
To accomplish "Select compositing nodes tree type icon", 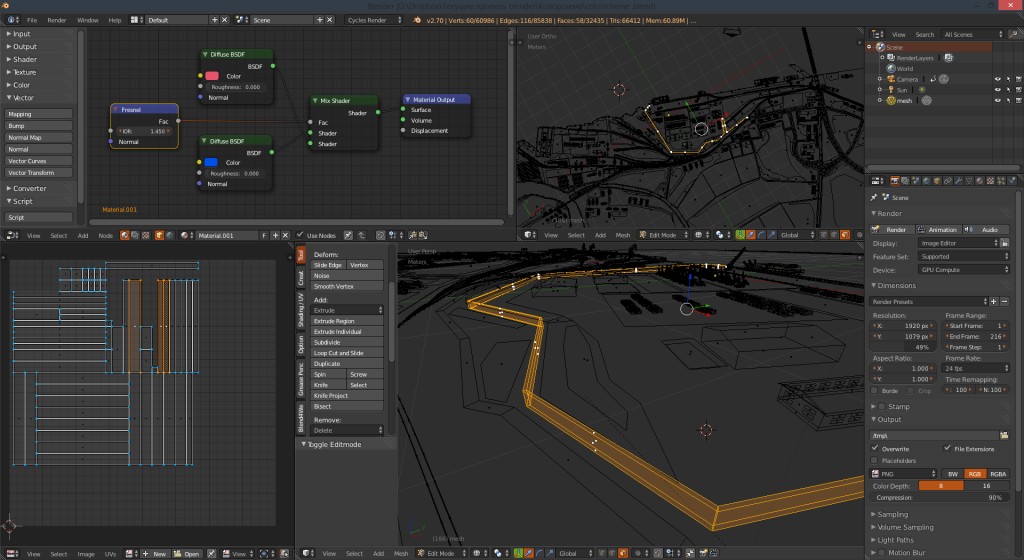I will click(x=135, y=235).
